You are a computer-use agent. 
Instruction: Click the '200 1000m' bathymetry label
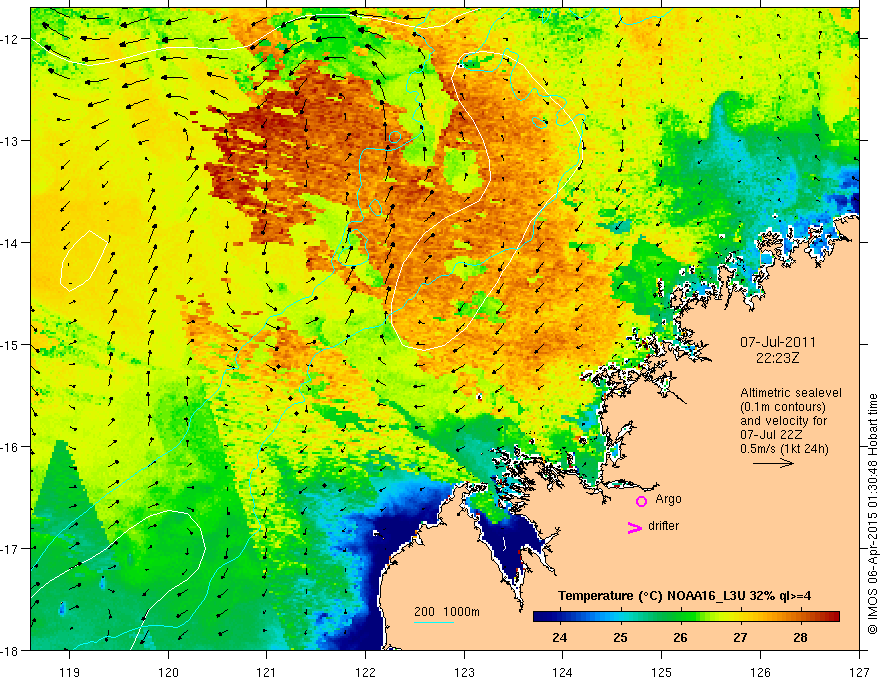tap(447, 612)
